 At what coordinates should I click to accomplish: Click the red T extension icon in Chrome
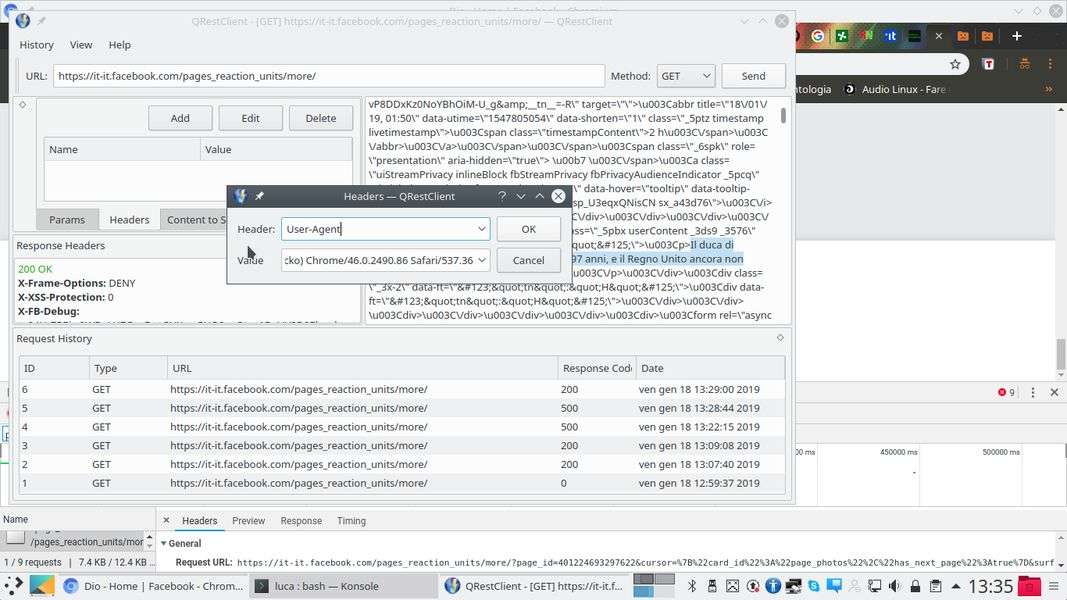point(988,64)
